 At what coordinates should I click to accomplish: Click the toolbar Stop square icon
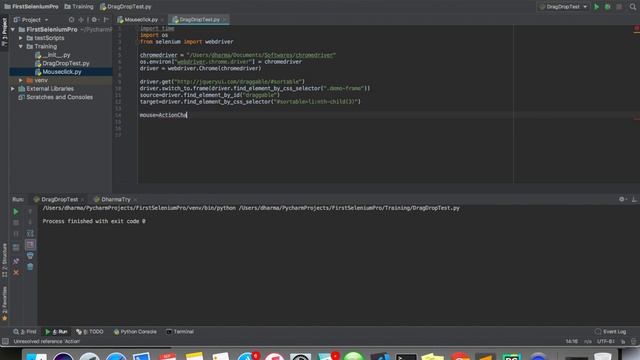coord(619,7)
